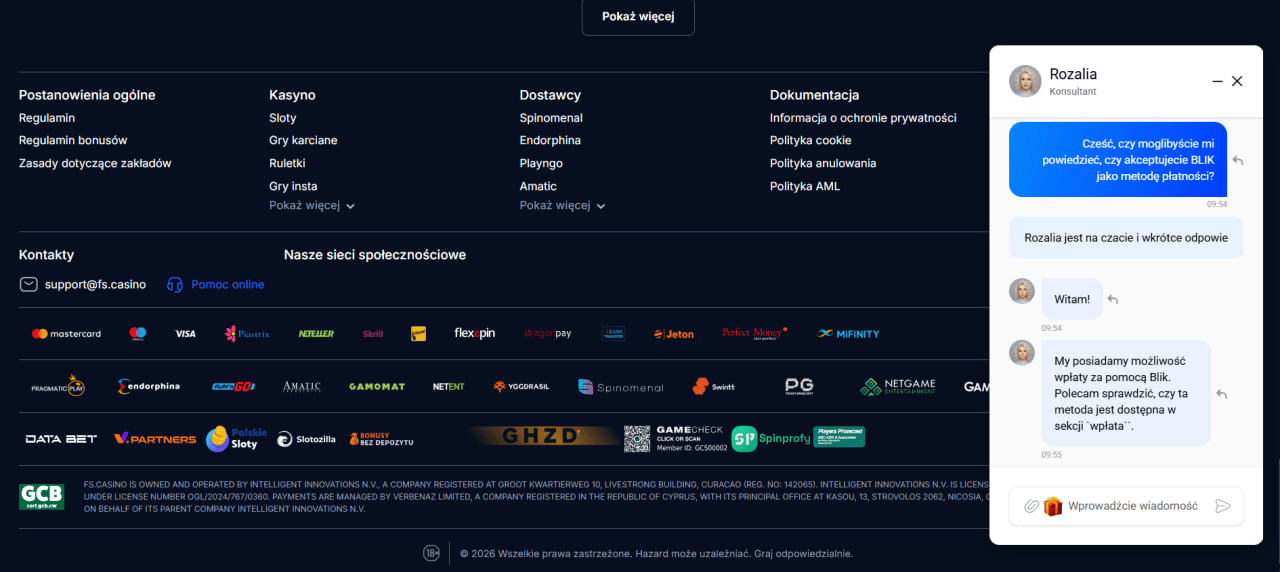Open the Gry insta link
The image size is (1280, 572).
pos(293,186)
